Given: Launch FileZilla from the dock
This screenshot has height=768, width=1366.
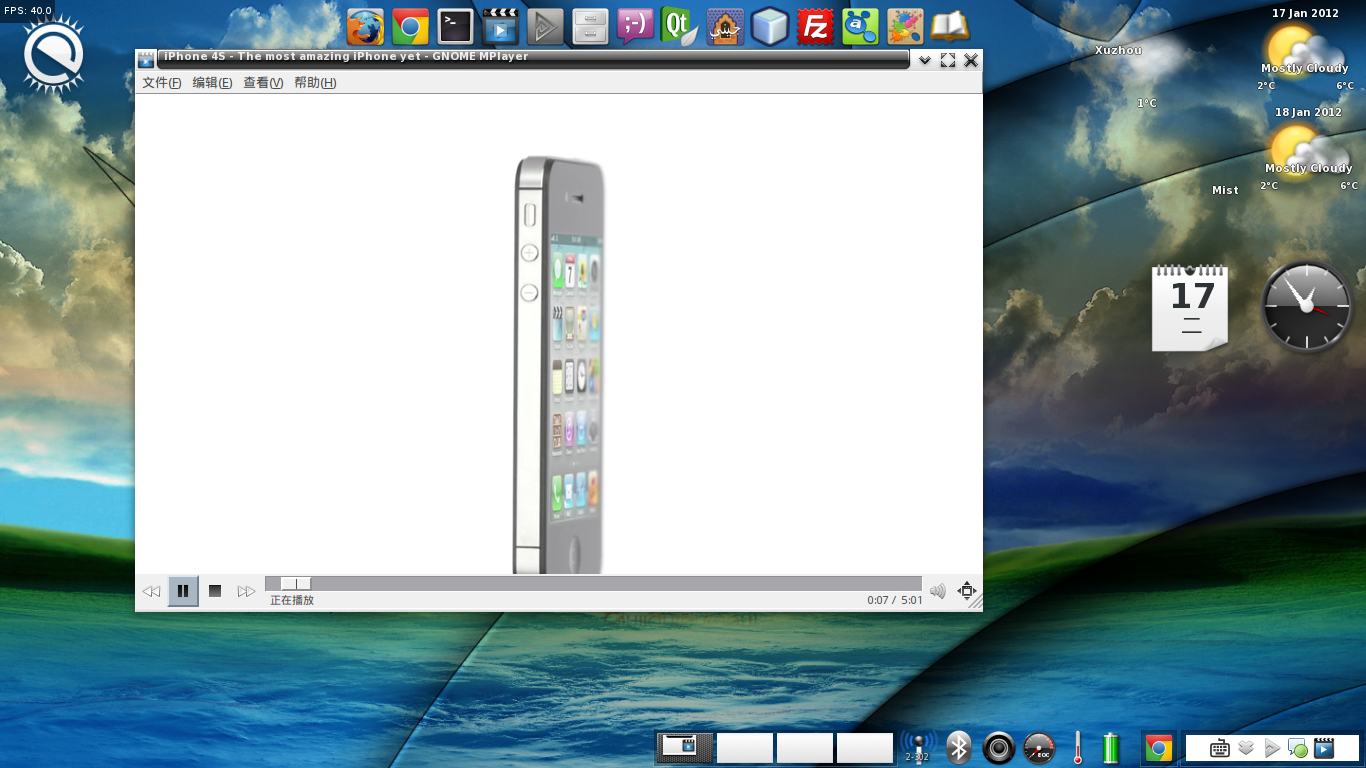Looking at the screenshot, I should 815,27.
